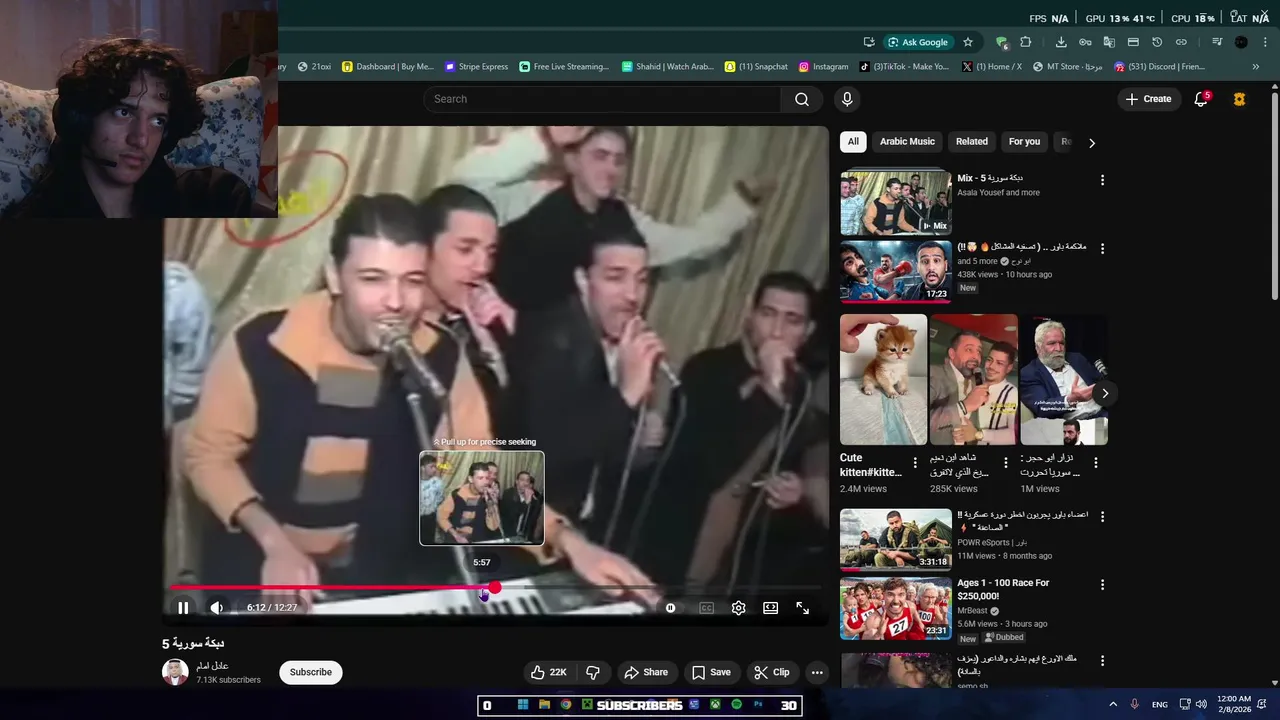Like the video with thumbs-up 22K

pos(548,672)
